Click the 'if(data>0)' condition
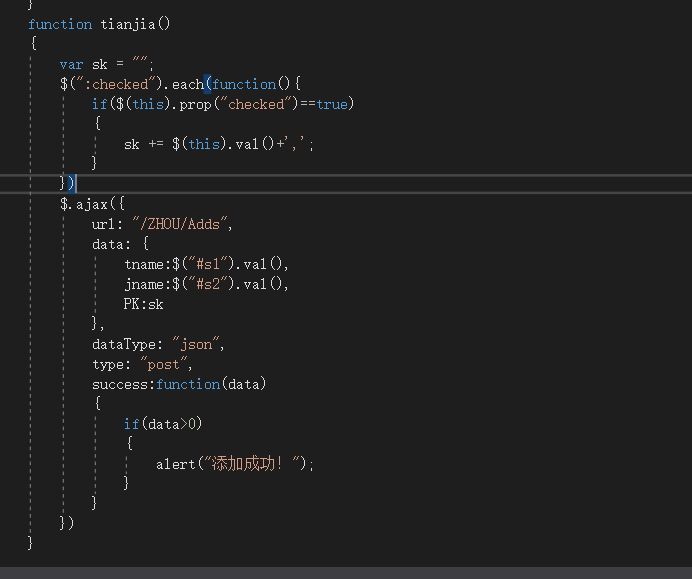The height and width of the screenshot is (579, 692). tap(163, 424)
